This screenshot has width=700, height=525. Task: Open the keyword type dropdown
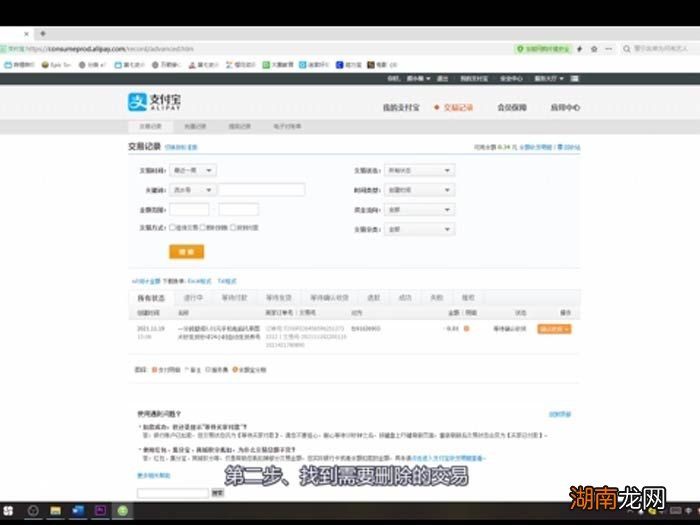[193, 190]
